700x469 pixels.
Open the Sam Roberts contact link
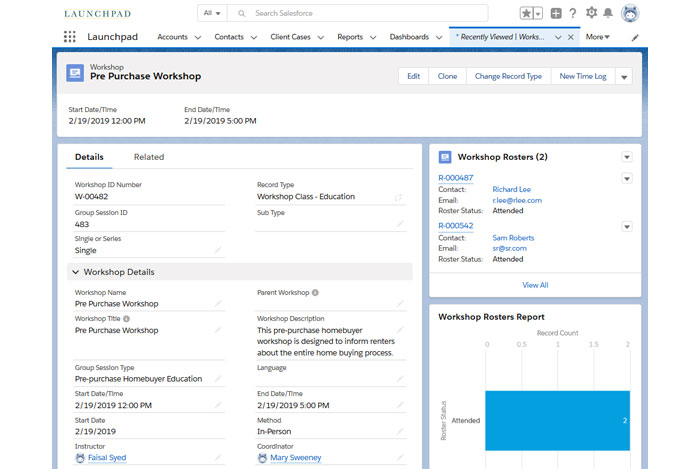[513, 238]
